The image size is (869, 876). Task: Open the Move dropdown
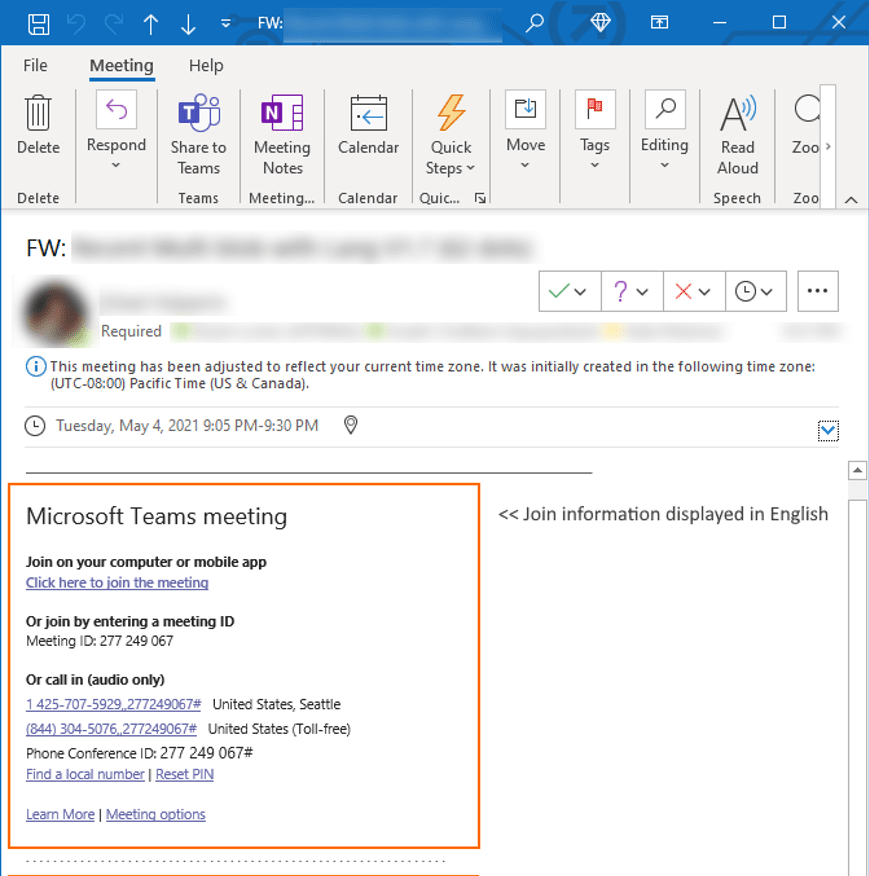(525, 130)
